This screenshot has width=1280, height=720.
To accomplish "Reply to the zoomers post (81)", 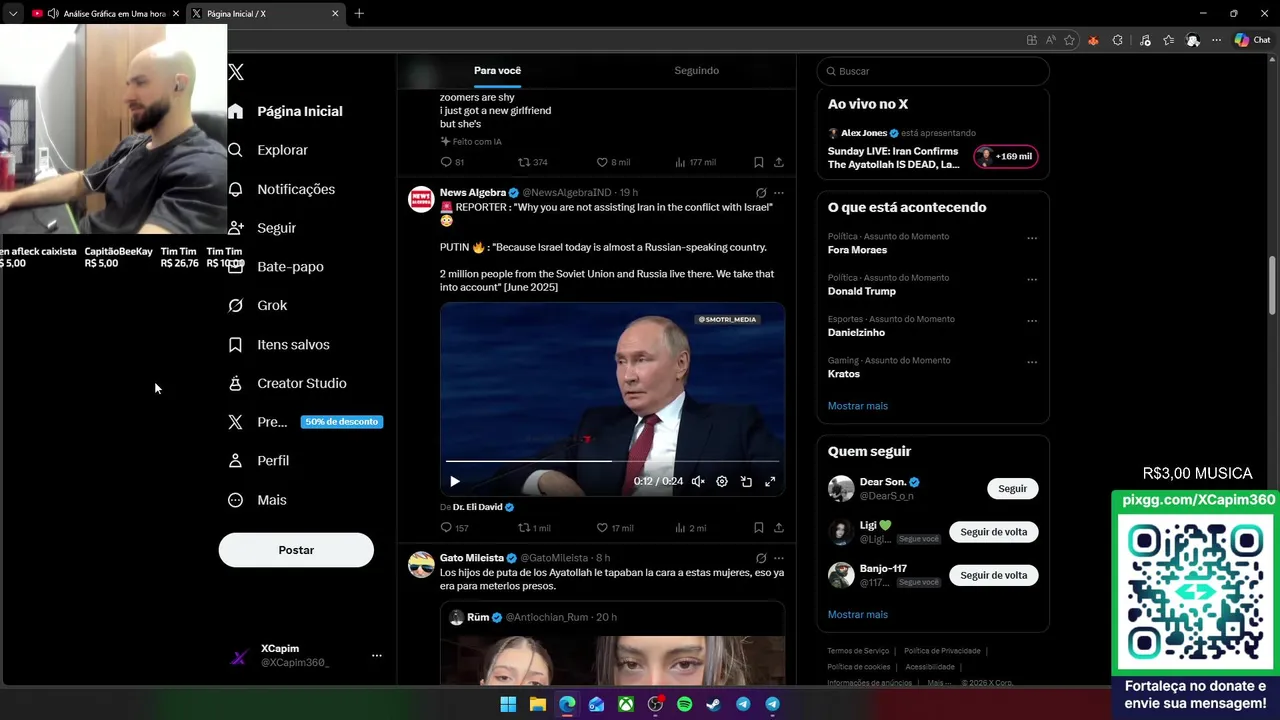I will [x=452, y=162].
